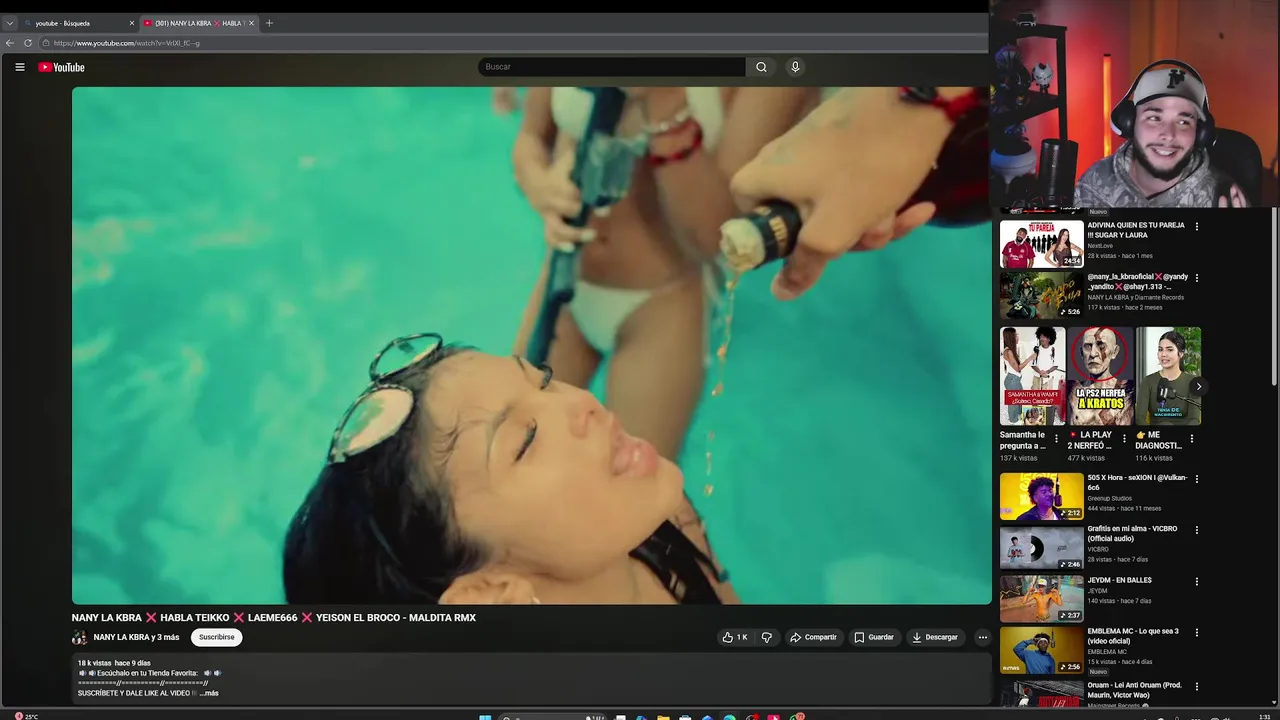Open a new browser tab
The height and width of the screenshot is (720, 1280).
coord(268,23)
